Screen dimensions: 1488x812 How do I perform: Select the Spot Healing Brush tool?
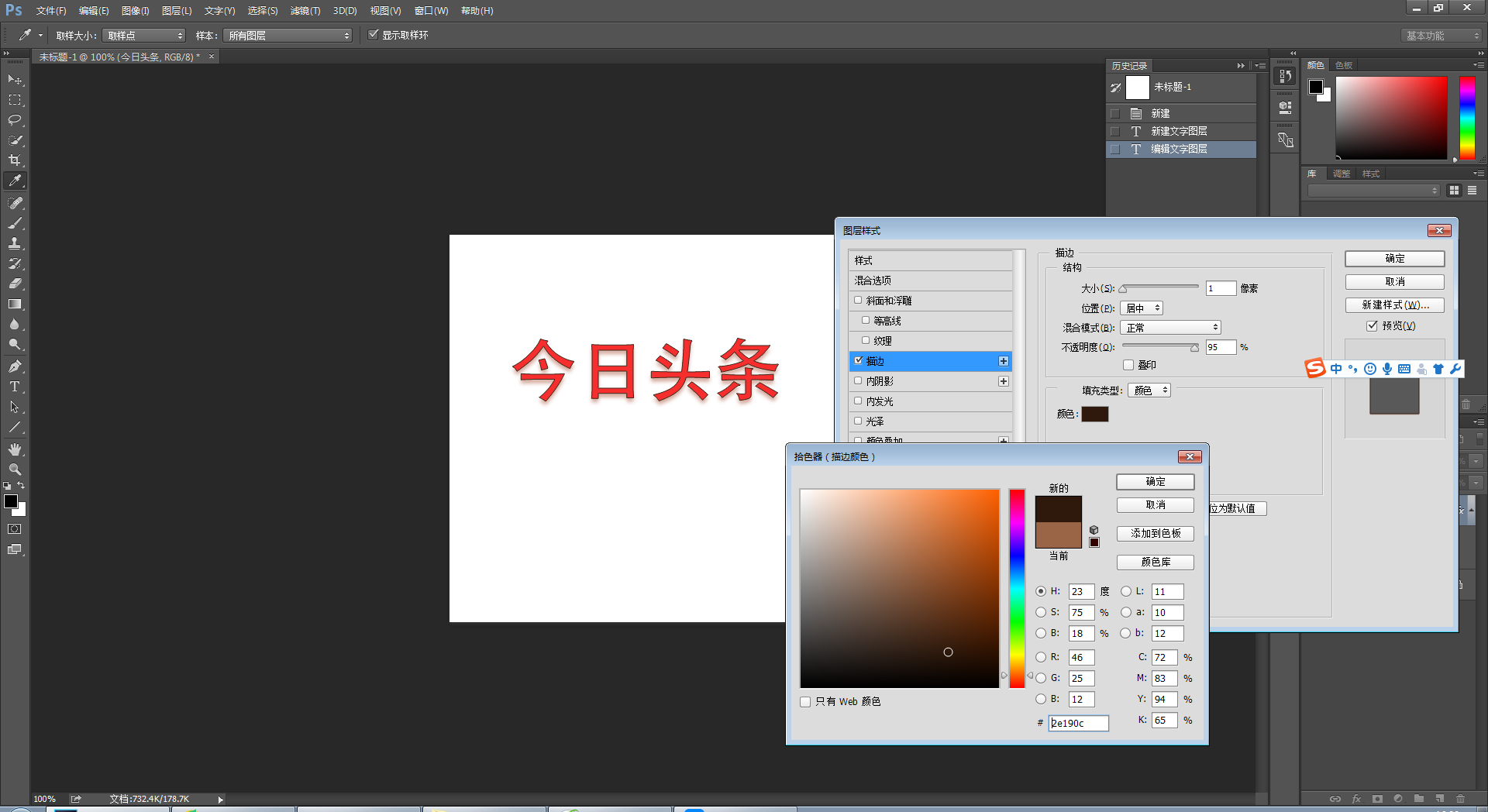click(15, 203)
